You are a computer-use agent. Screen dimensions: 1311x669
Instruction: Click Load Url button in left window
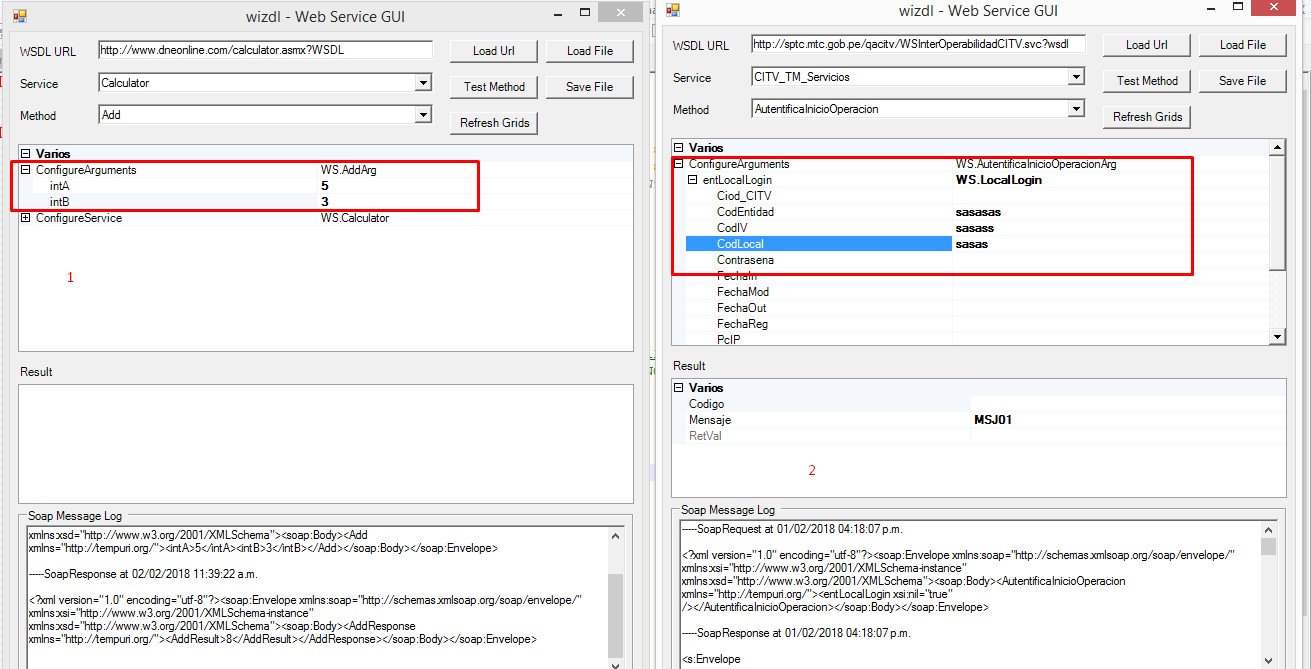(494, 51)
